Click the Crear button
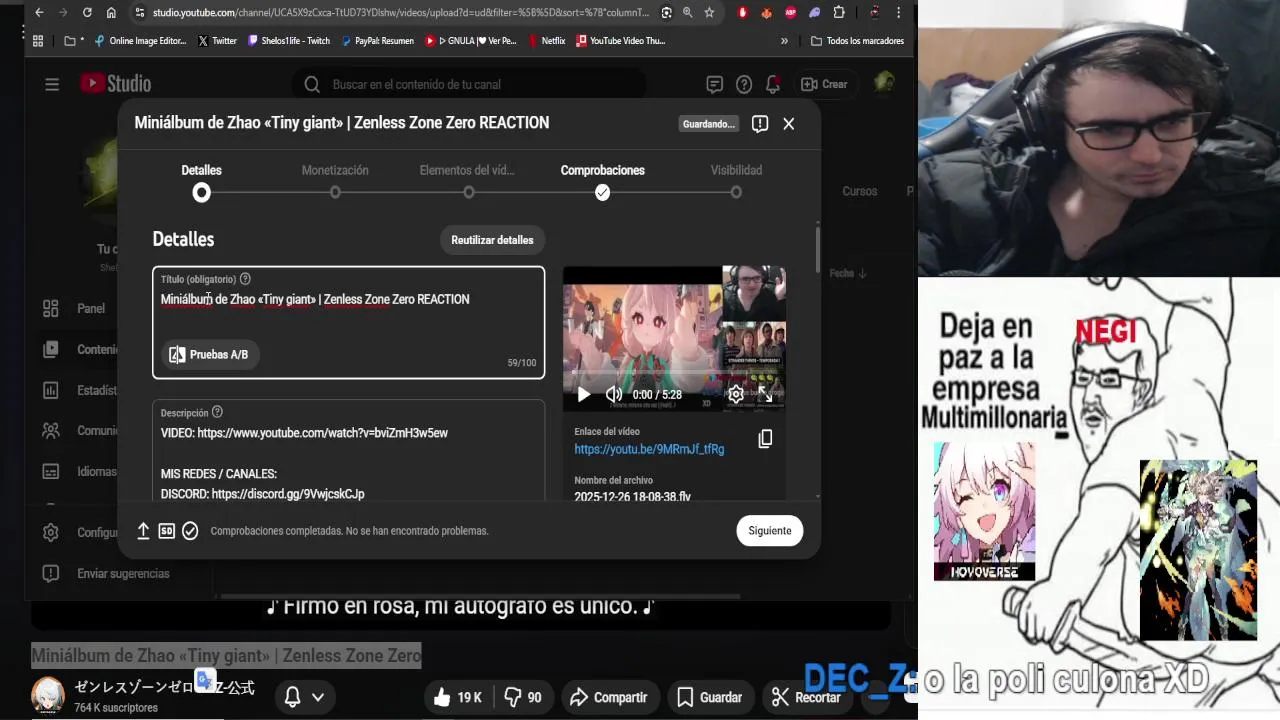1280x720 pixels. pyautogui.click(x=824, y=84)
